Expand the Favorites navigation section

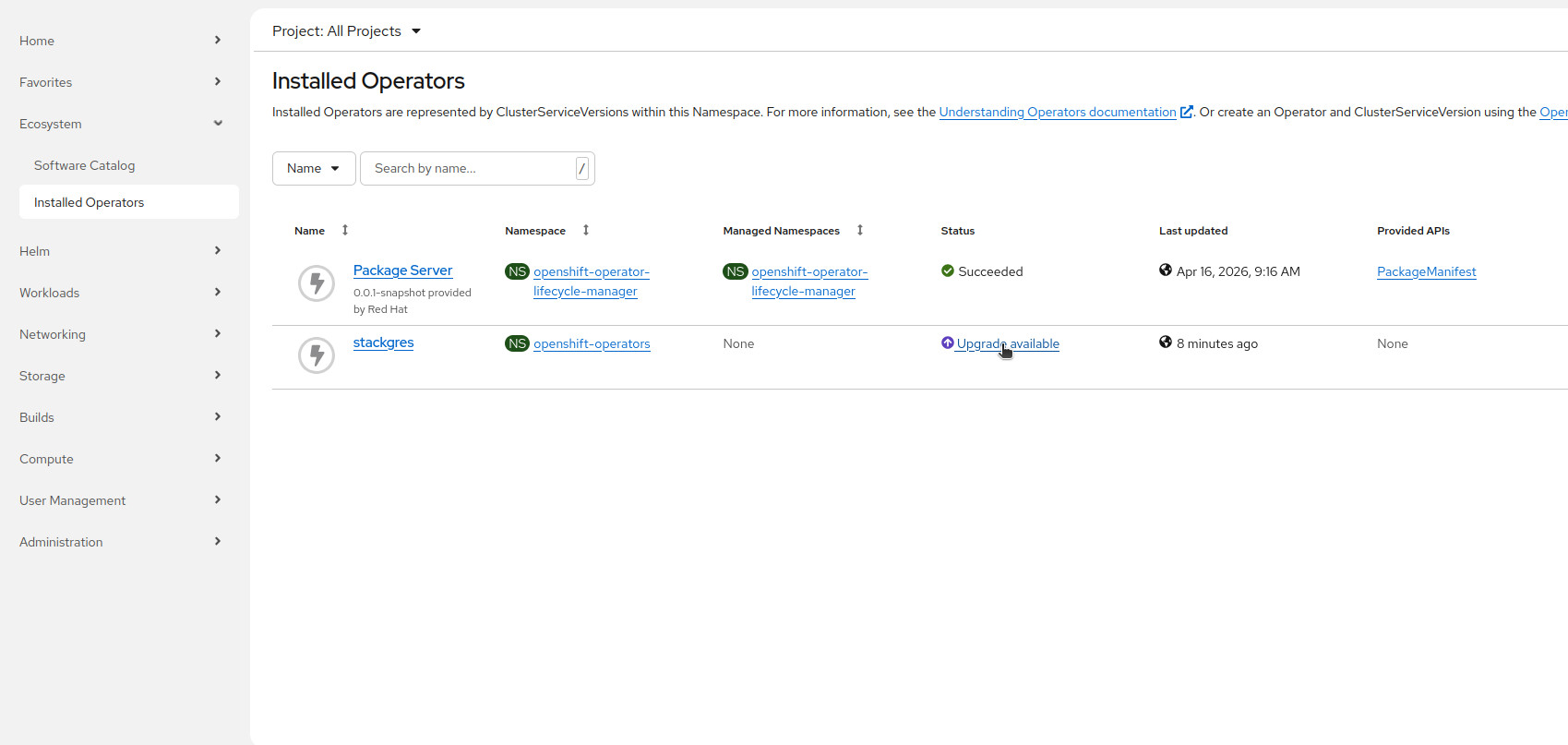click(x=120, y=82)
